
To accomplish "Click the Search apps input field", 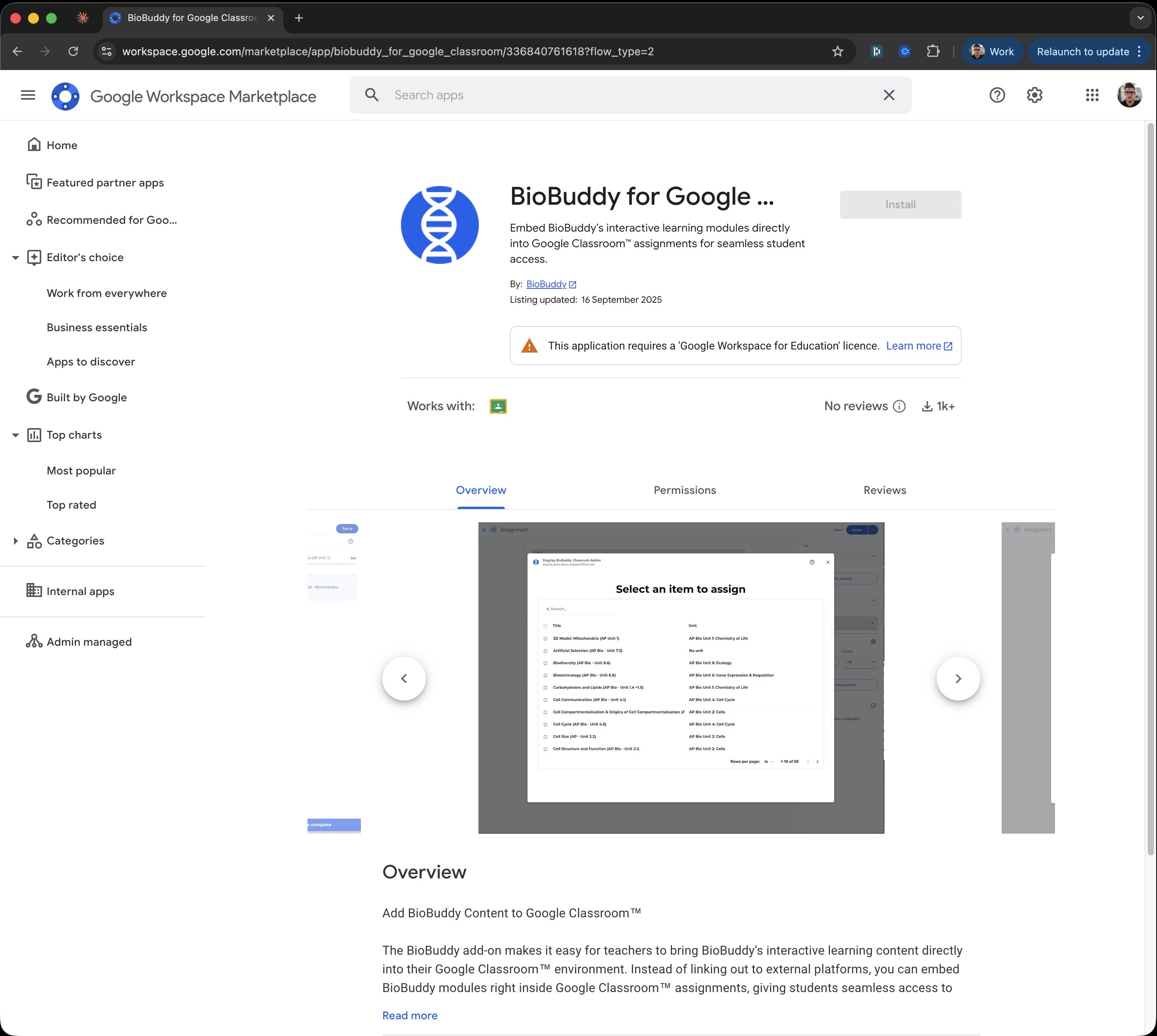I will tap(626, 95).
